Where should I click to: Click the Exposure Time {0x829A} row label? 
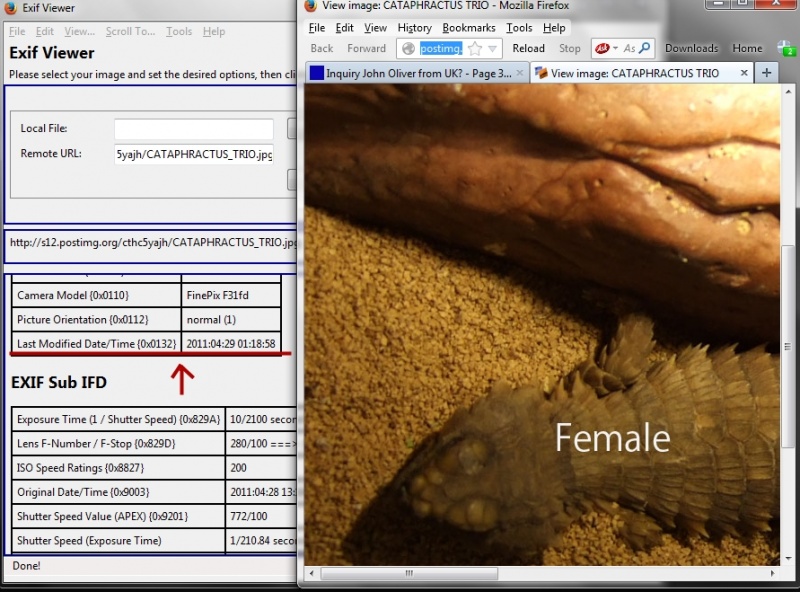tap(118, 420)
